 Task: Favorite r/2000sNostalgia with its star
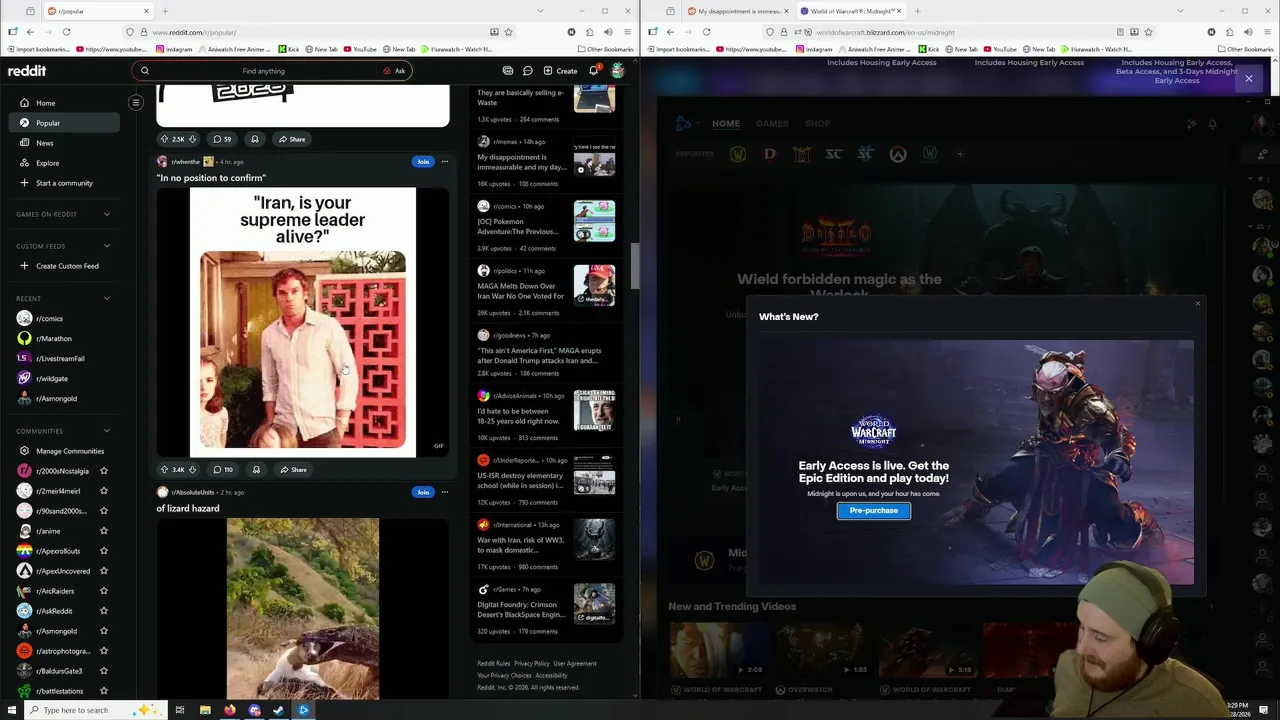pos(104,471)
